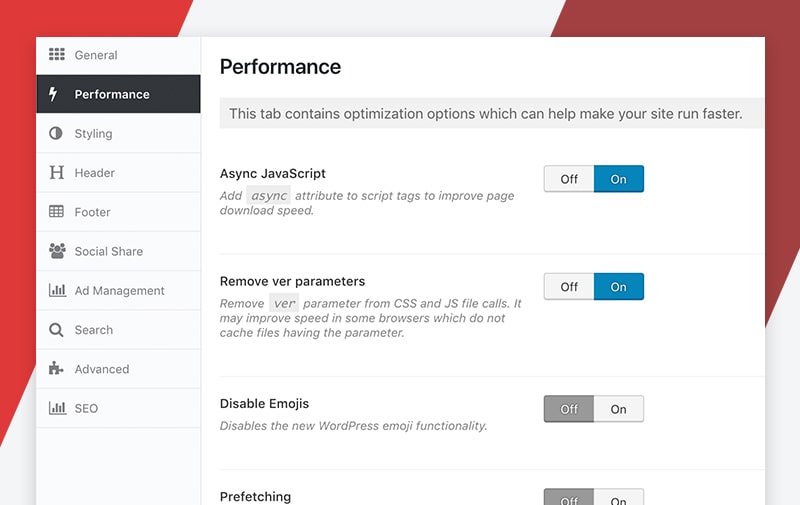This screenshot has height=505, width=800.
Task: Click the General grid icon
Action: click(x=57, y=54)
